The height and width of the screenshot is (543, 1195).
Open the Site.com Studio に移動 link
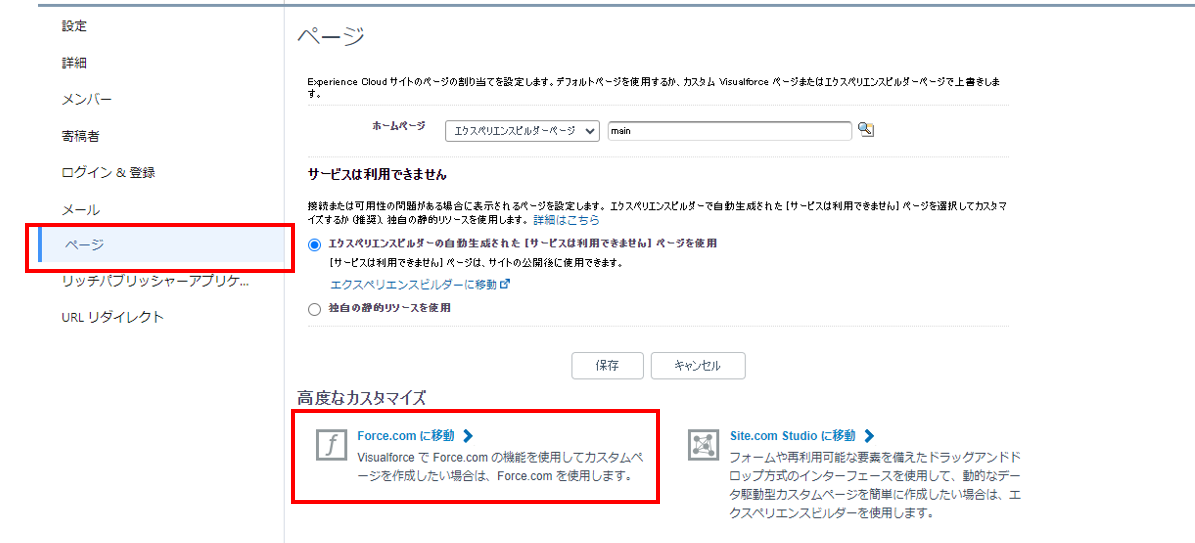(793, 435)
